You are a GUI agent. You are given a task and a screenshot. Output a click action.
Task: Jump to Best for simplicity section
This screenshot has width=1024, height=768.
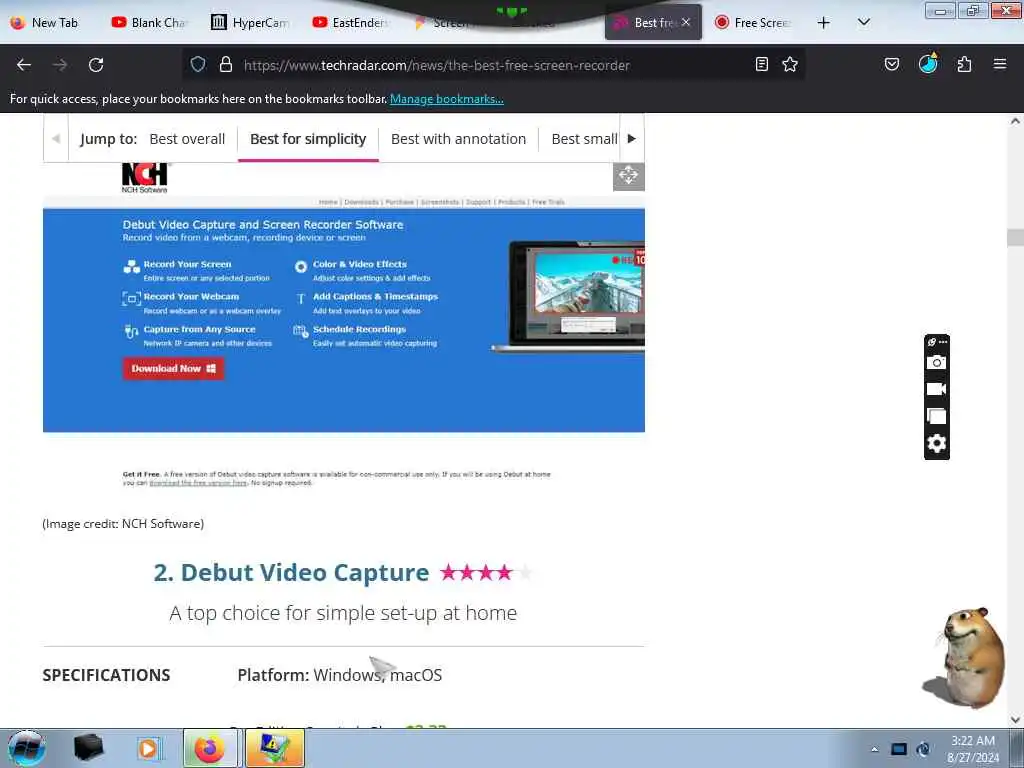[x=308, y=139]
